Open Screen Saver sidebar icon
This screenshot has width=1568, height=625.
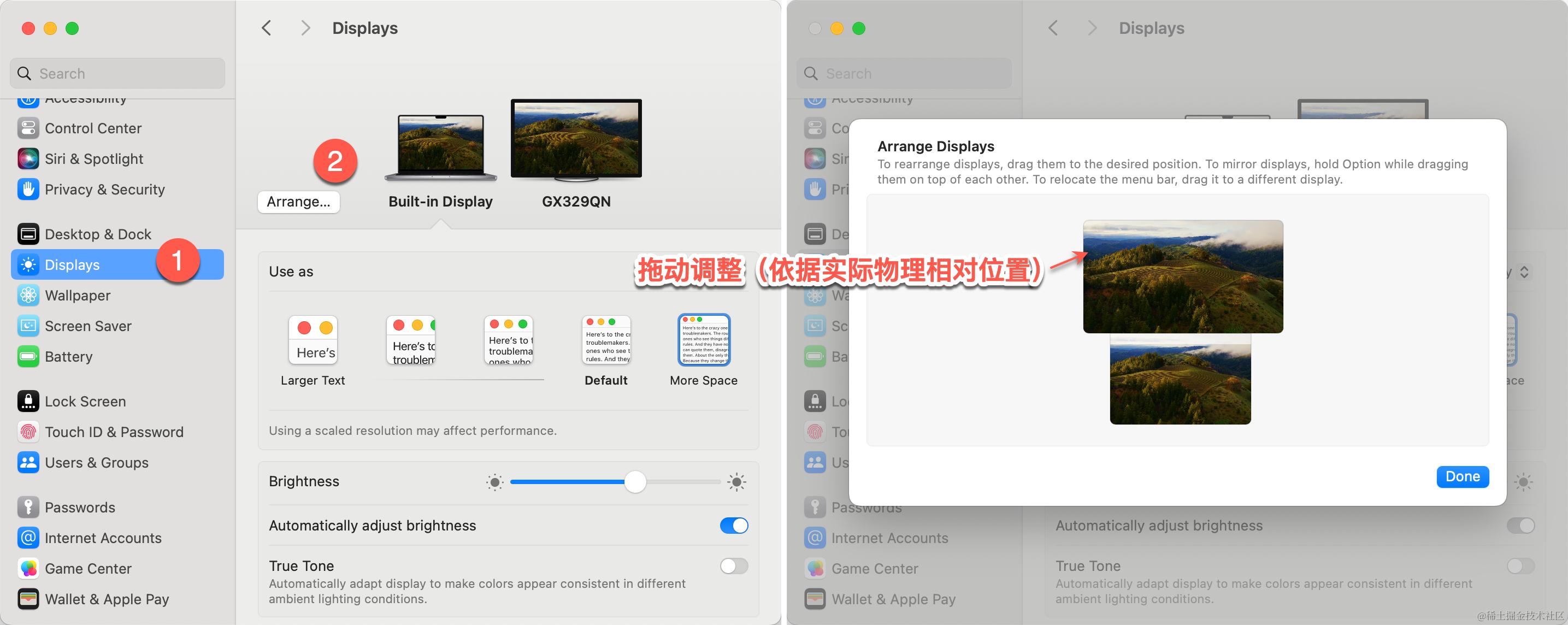(28, 326)
